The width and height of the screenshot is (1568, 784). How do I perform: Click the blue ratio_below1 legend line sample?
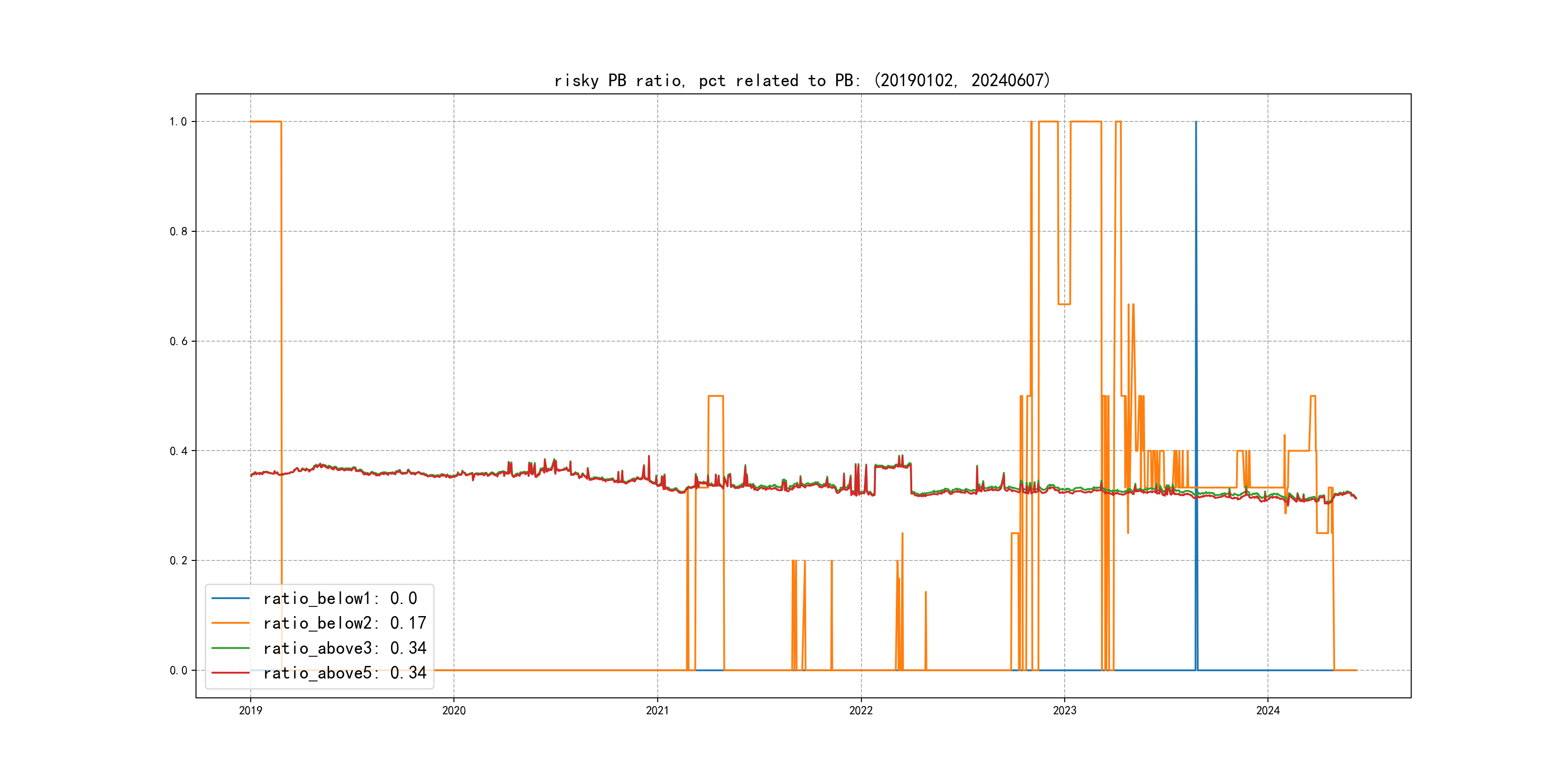tap(230, 598)
